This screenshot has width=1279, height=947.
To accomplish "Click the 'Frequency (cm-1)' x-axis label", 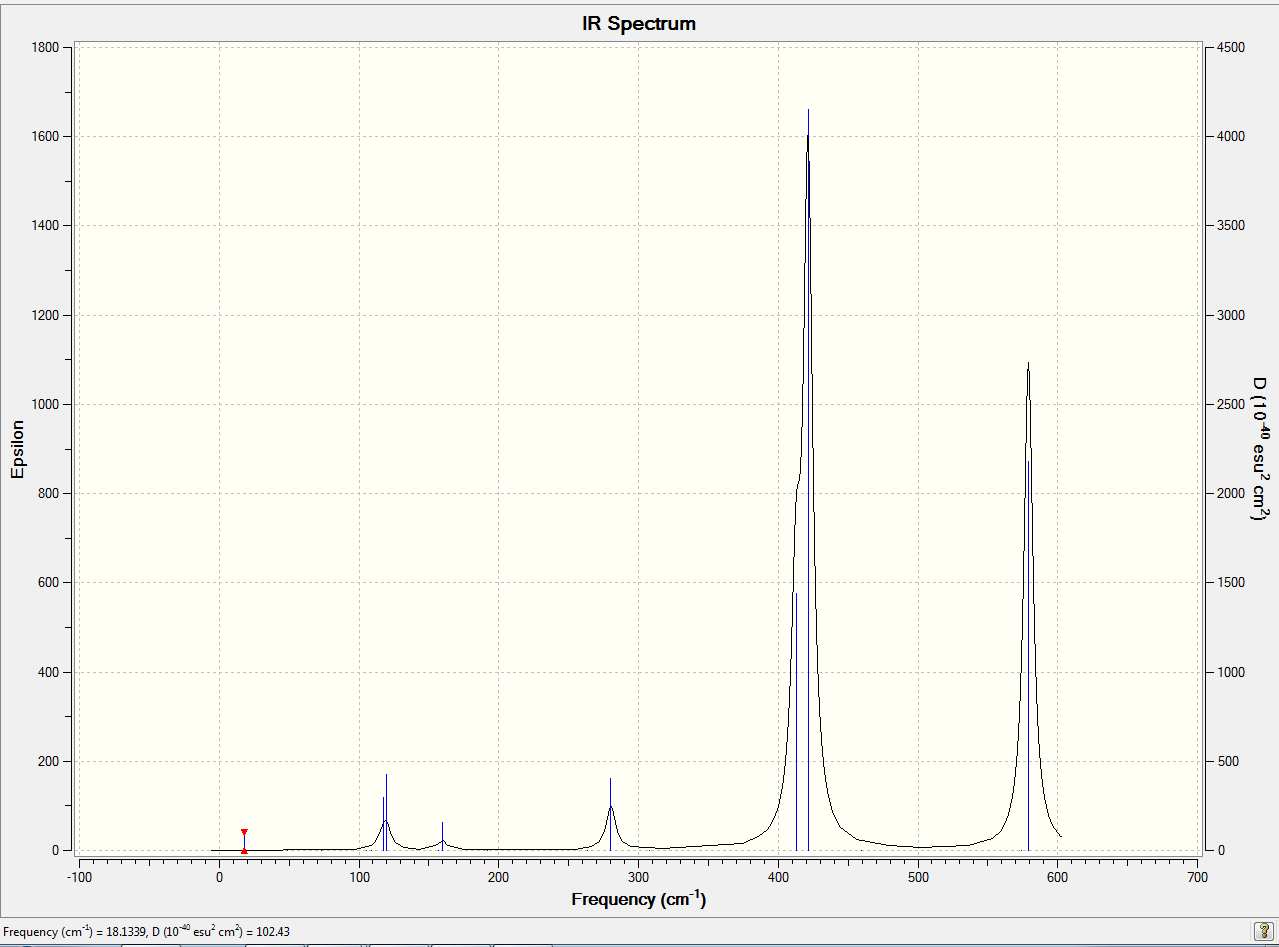I will [x=639, y=898].
